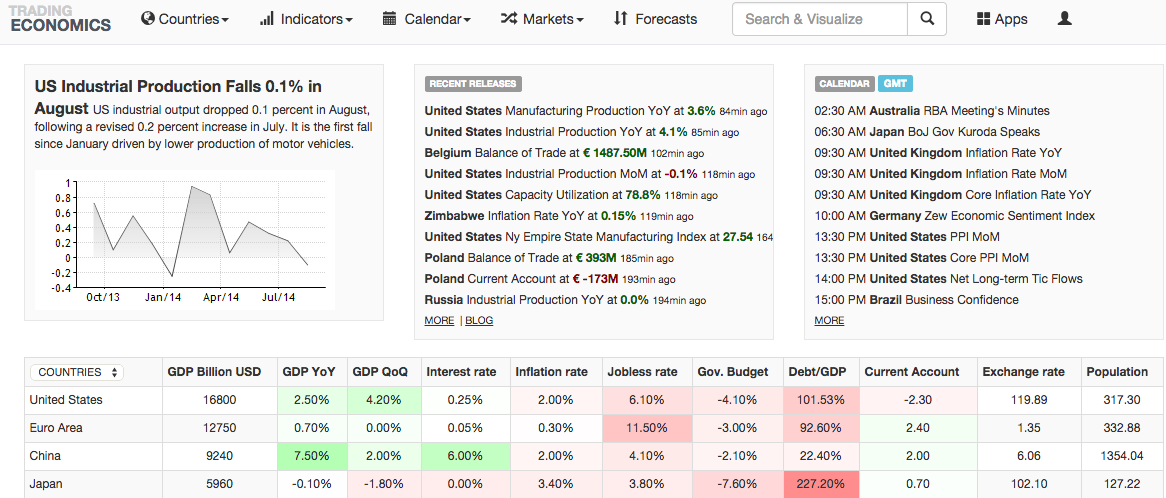Open Australia RBA Meeting's Minutes event
The width and height of the screenshot is (1166, 498).
click(932, 111)
